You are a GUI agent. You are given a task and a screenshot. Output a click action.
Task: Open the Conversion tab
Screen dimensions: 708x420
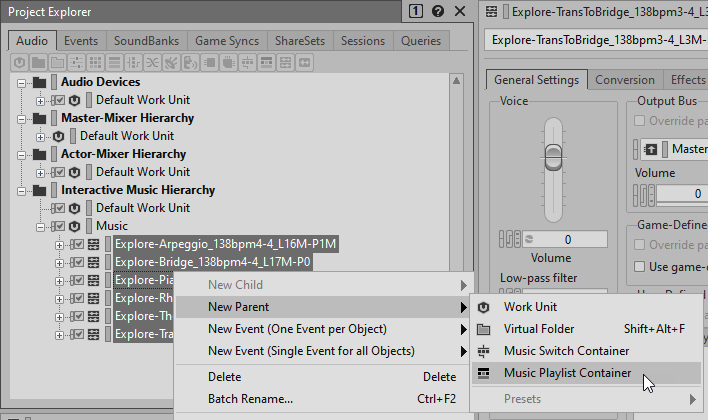pos(625,80)
